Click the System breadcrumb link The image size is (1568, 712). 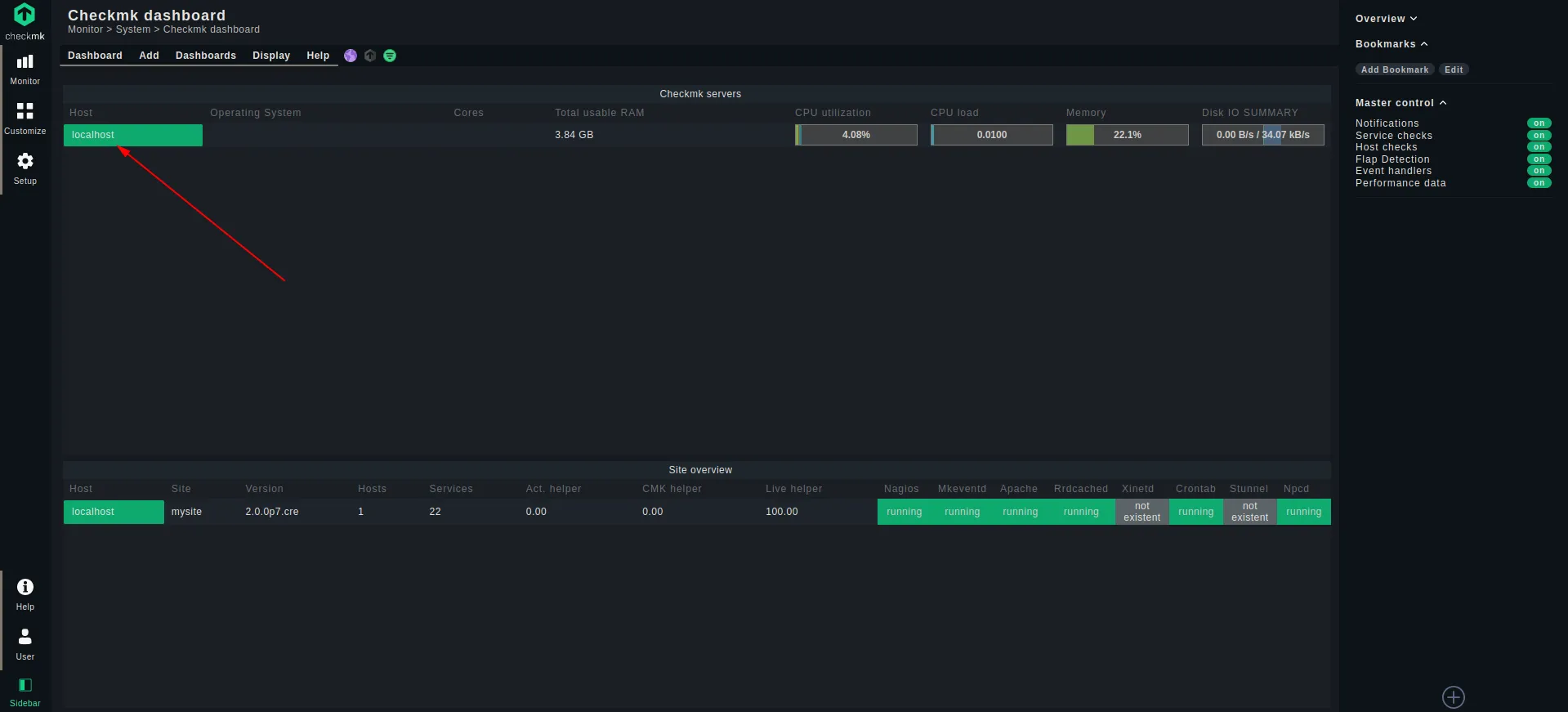click(133, 29)
